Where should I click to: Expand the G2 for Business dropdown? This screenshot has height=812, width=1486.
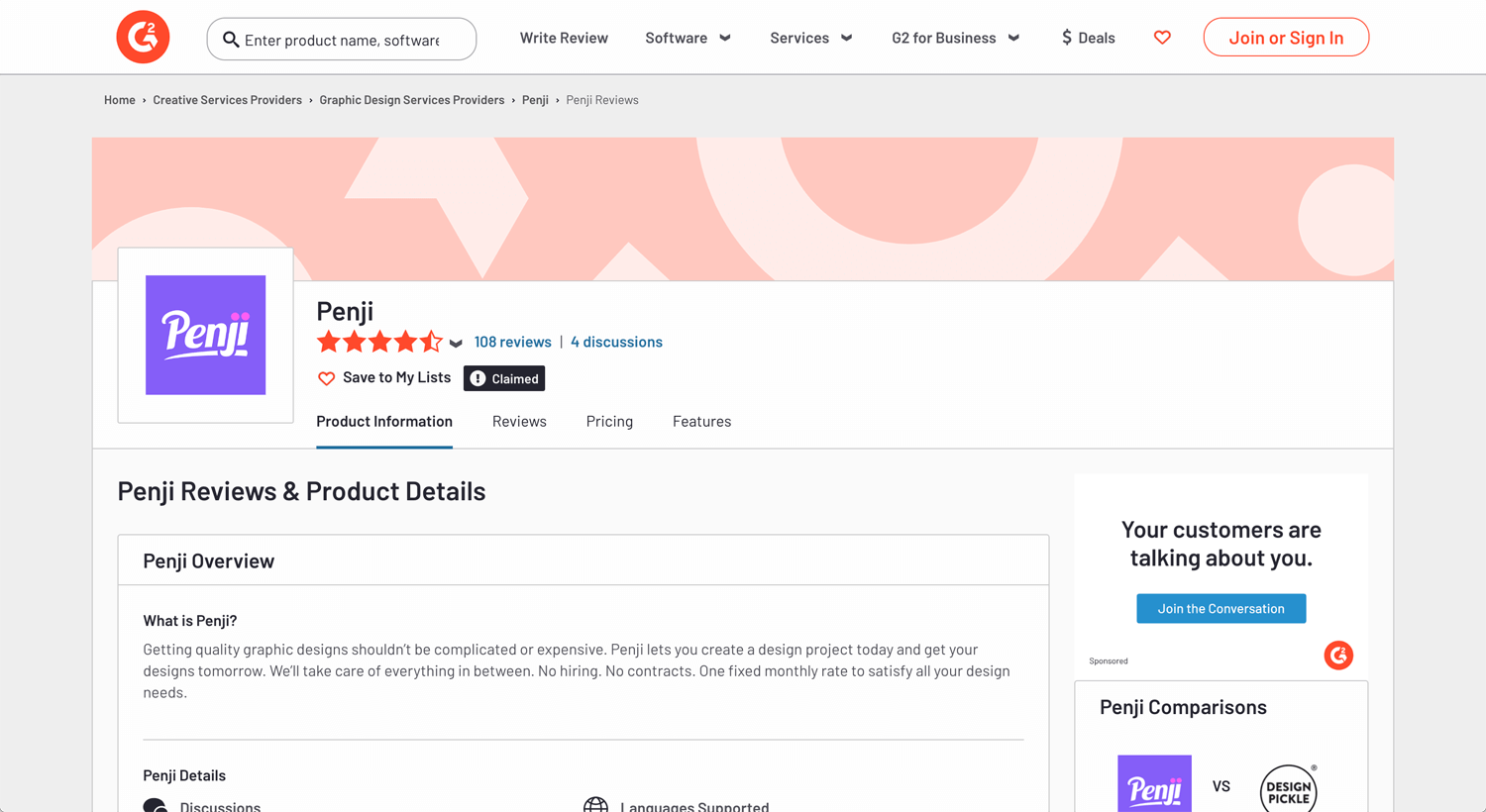(956, 38)
